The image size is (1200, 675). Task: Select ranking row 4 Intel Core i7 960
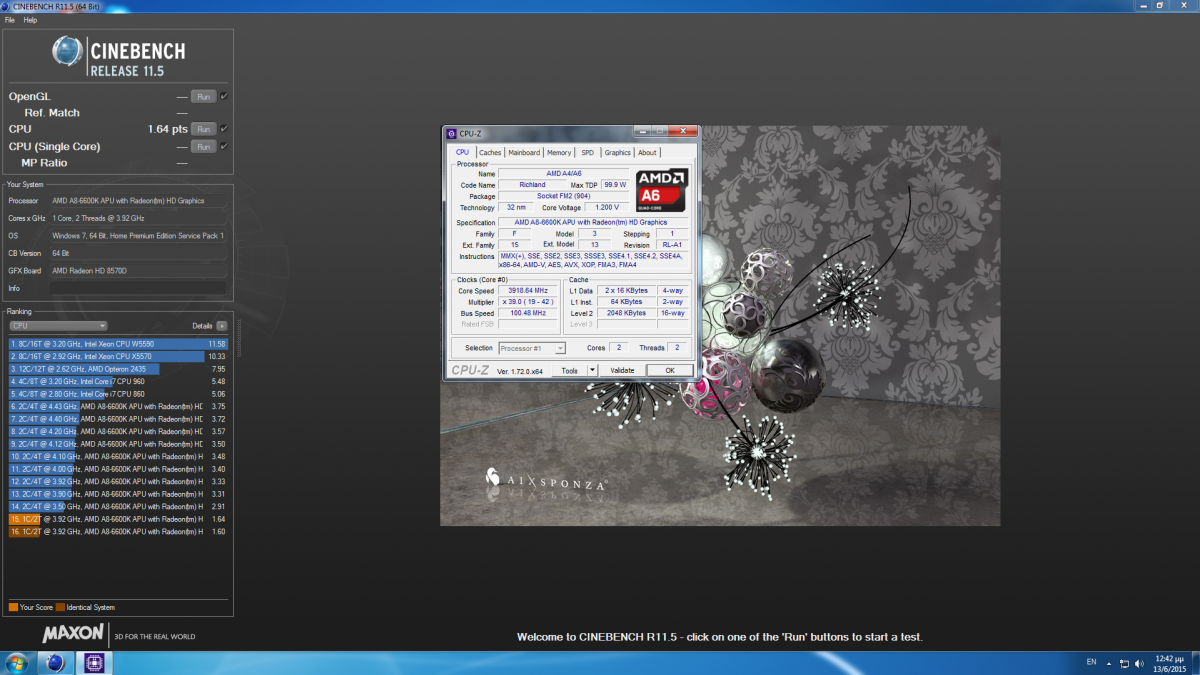(119, 381)
